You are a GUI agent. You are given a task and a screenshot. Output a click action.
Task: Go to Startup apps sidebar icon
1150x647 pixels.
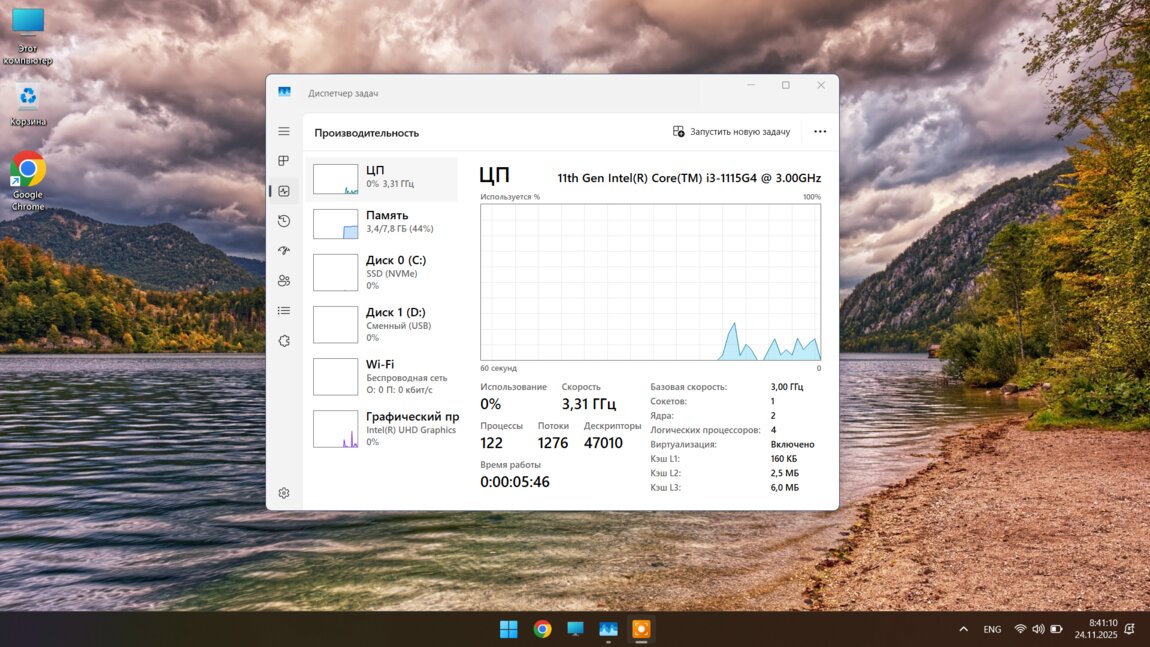point(284,251)
